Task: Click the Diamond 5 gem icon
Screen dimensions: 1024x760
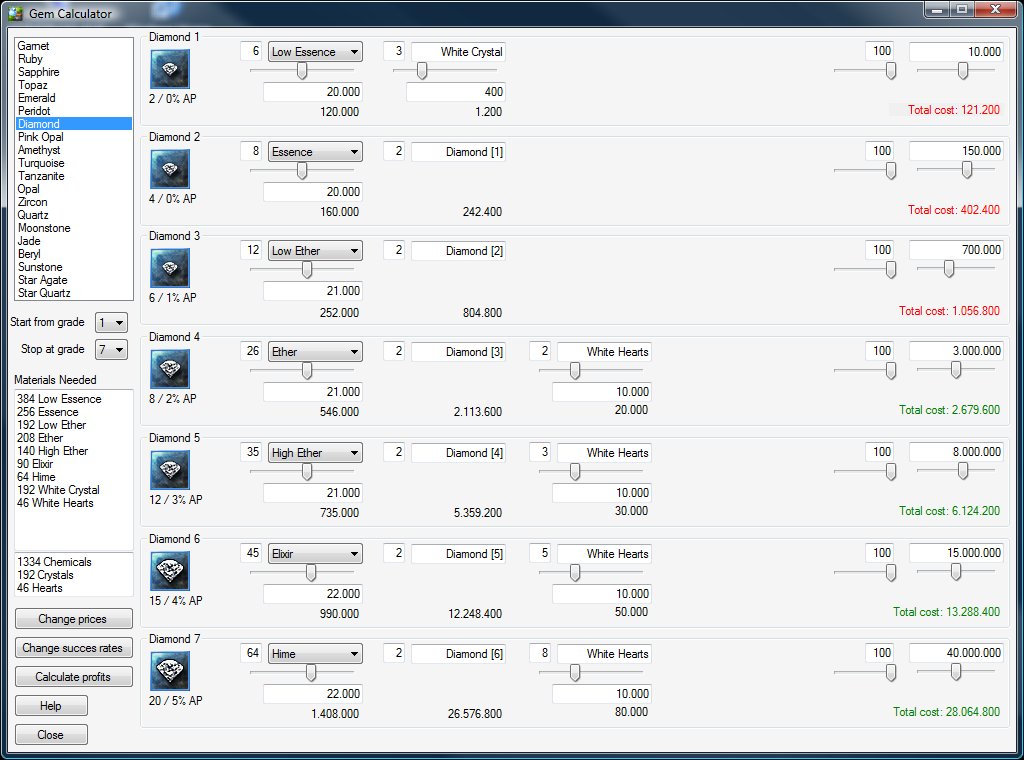Action: pyautogui.click(x=170, y=470)
